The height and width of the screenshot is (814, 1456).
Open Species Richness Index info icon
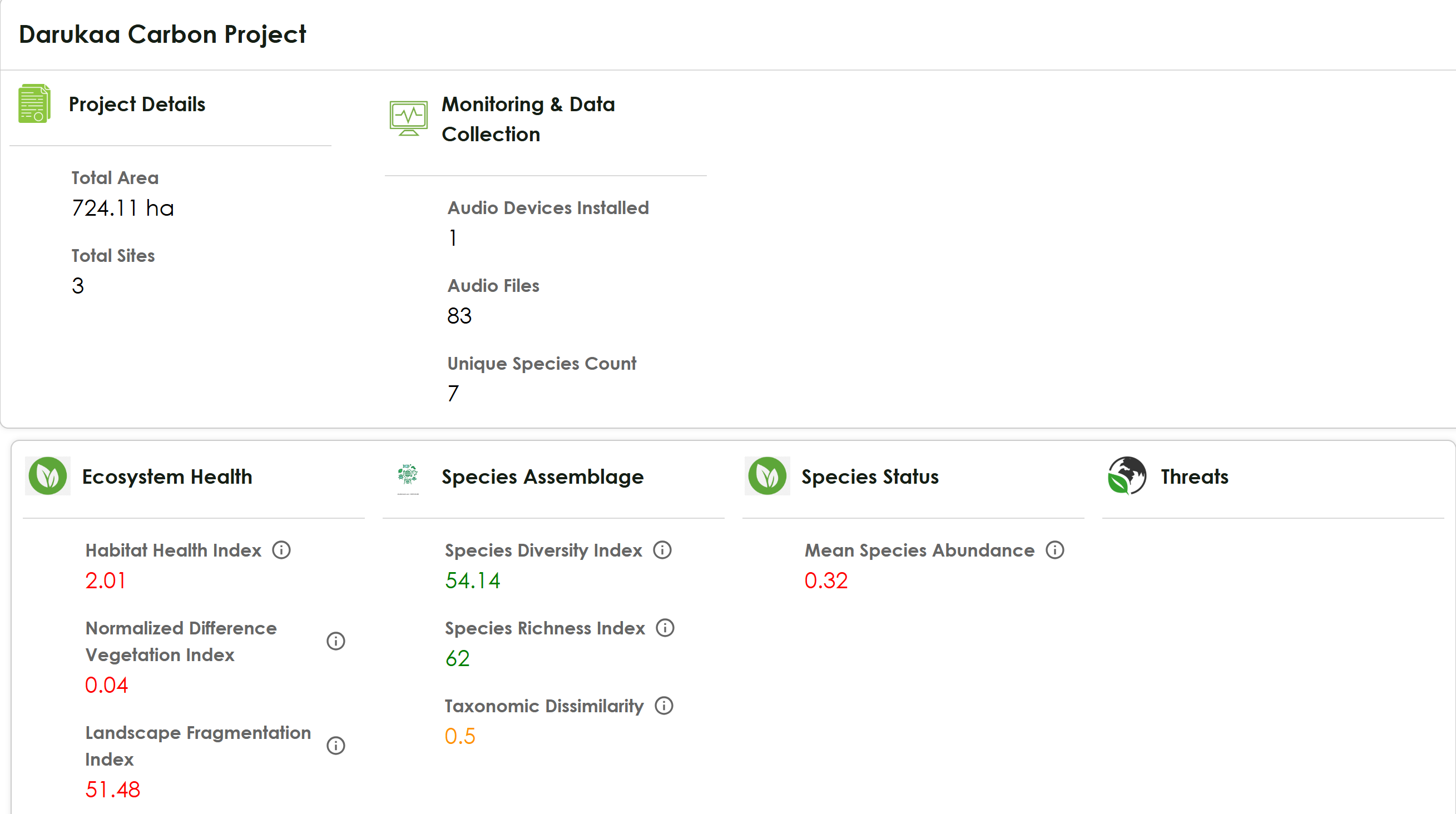(x=665, y=628)
